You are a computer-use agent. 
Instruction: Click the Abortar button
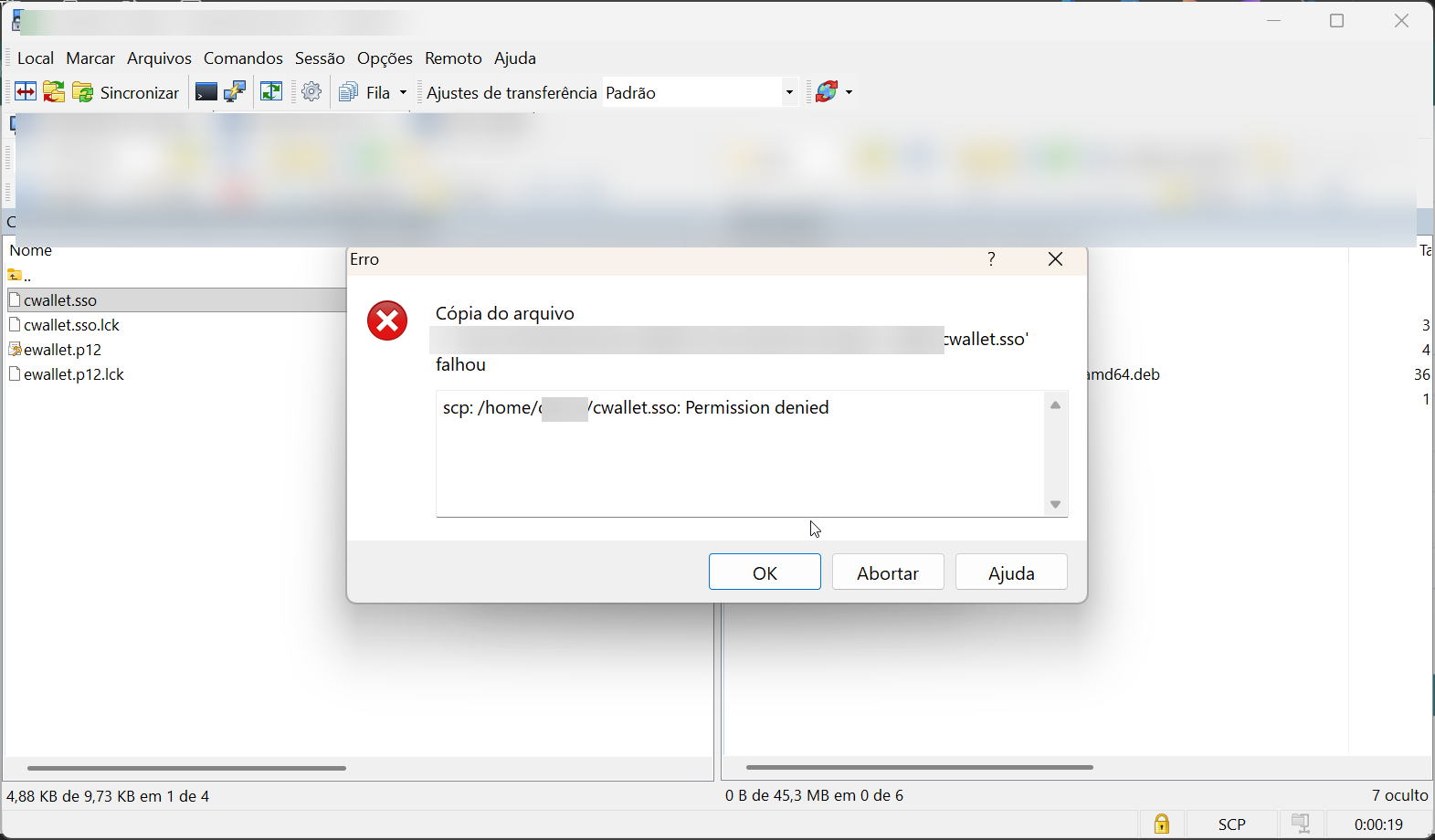(888, 572)
